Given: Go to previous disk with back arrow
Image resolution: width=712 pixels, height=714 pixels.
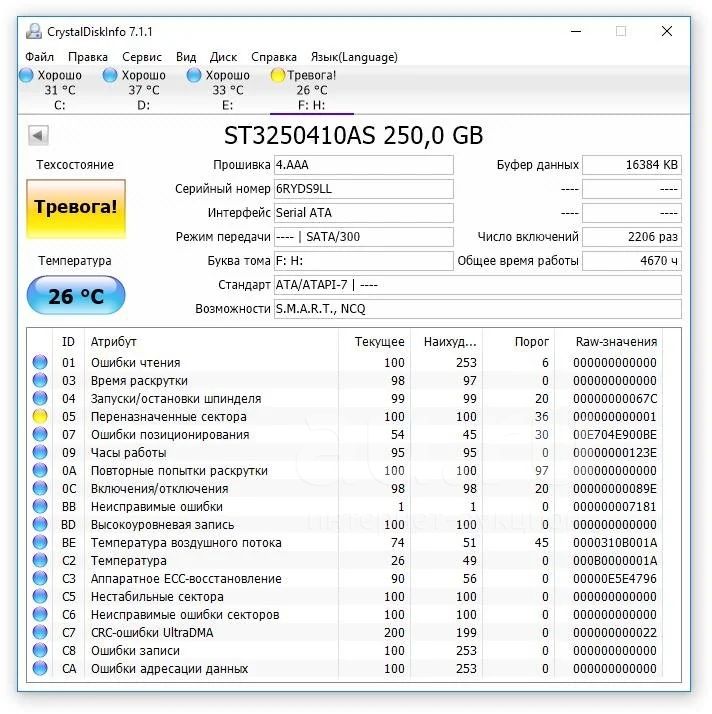Looking at the screenshot, I should coord(38,135).
